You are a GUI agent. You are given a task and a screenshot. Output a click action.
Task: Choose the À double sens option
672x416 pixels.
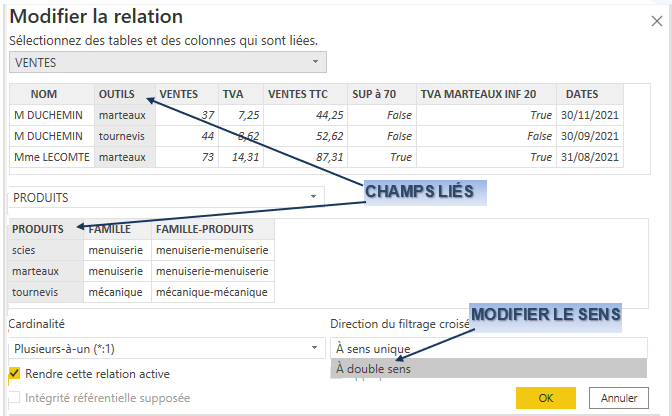(x=488, y=369)
